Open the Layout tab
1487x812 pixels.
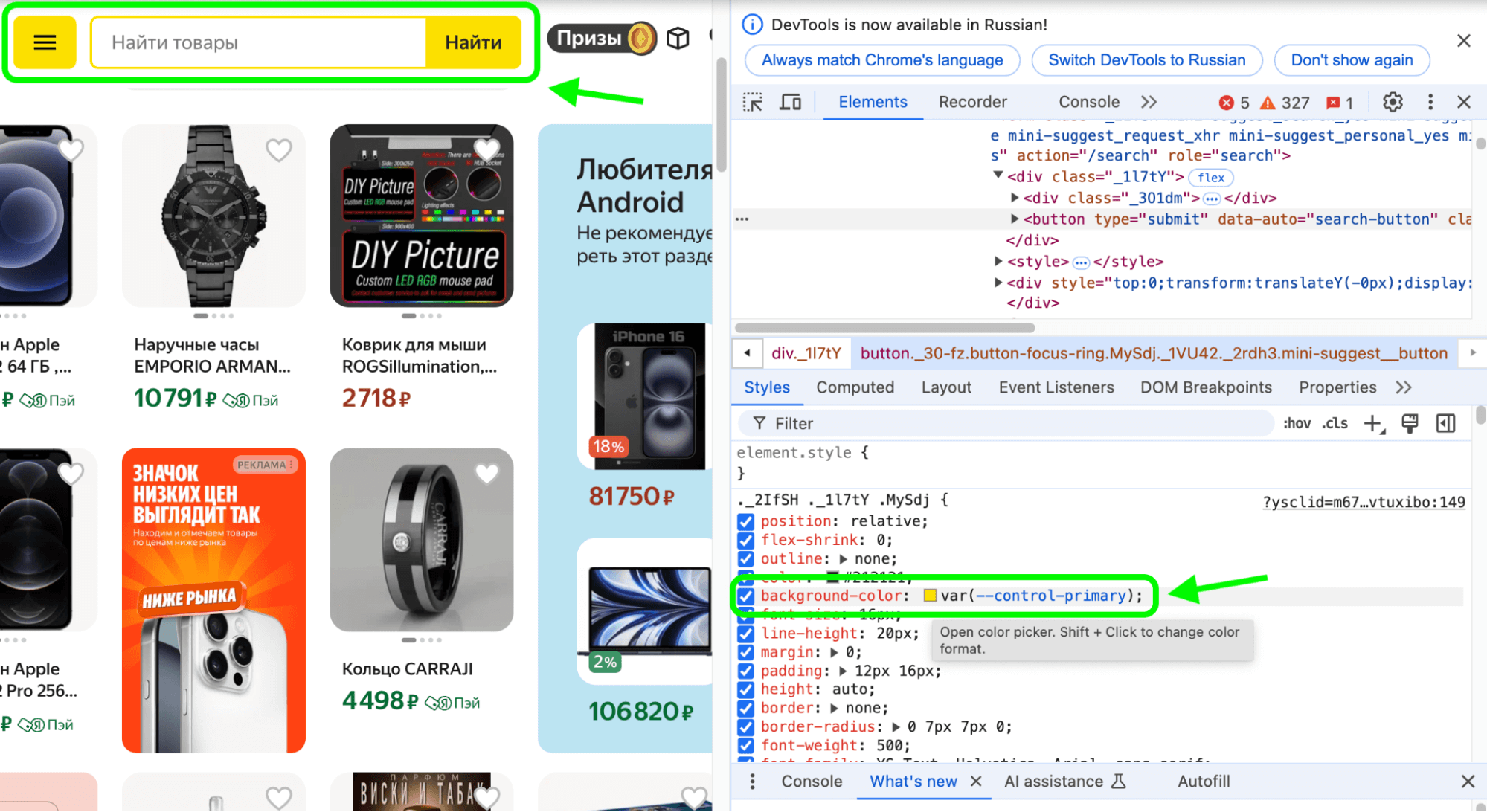(946, 387)
